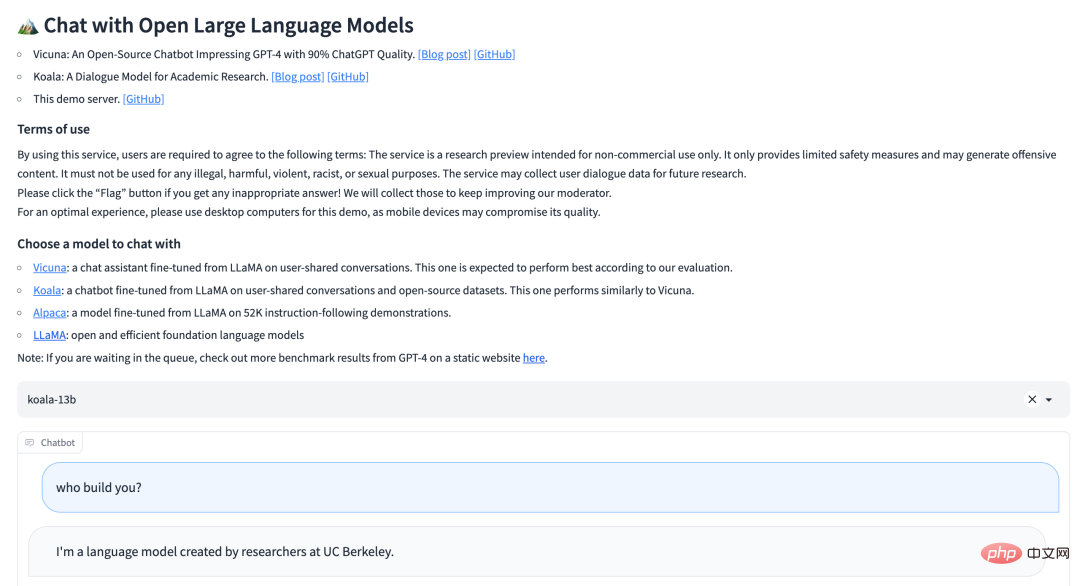The height and width of the screenshot is (586, 1080).
Task: Follow the Koala model link
Action: 47,291
